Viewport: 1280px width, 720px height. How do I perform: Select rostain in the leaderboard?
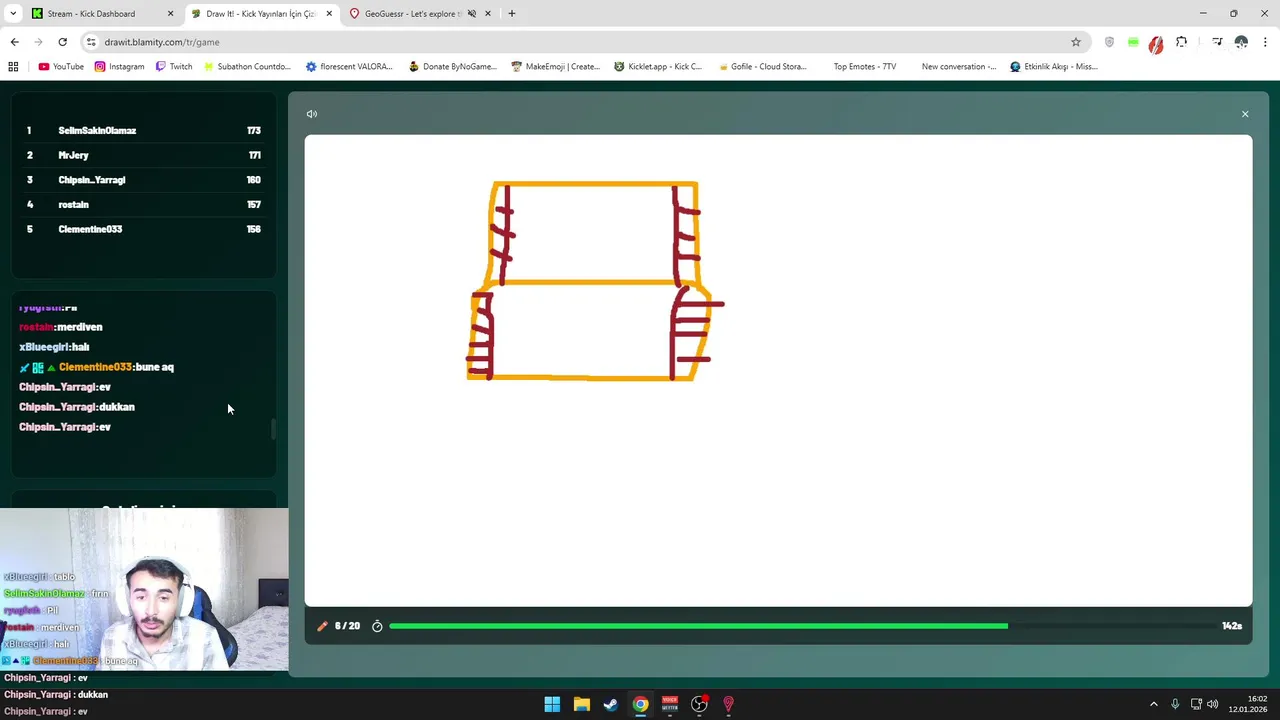coord(143,205)
